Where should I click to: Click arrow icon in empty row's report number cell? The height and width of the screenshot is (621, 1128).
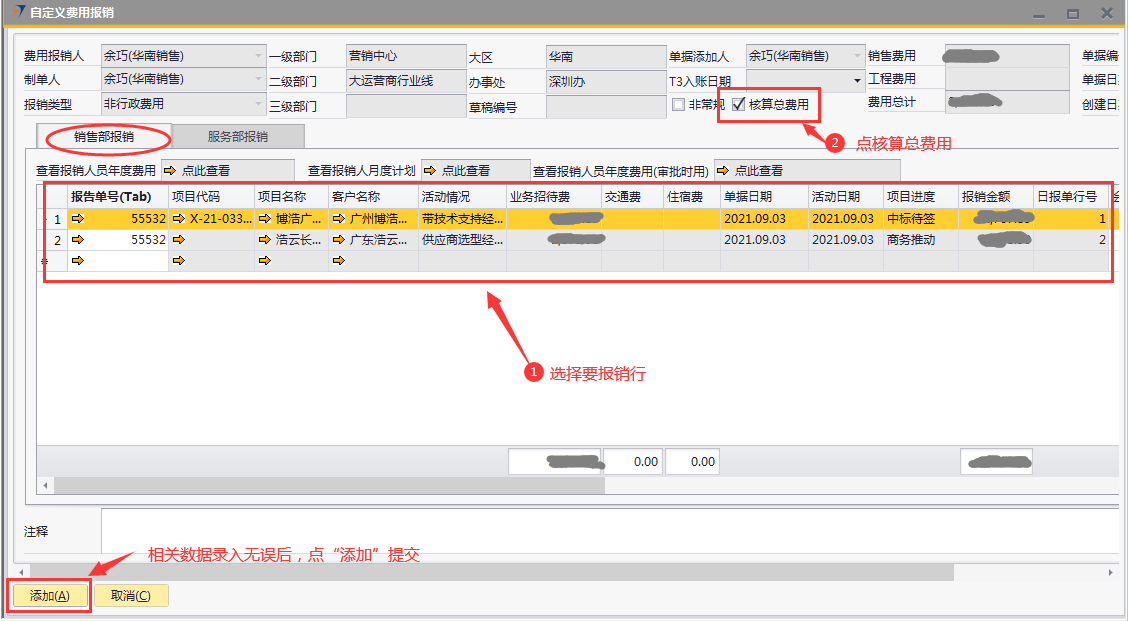[78, 261]
